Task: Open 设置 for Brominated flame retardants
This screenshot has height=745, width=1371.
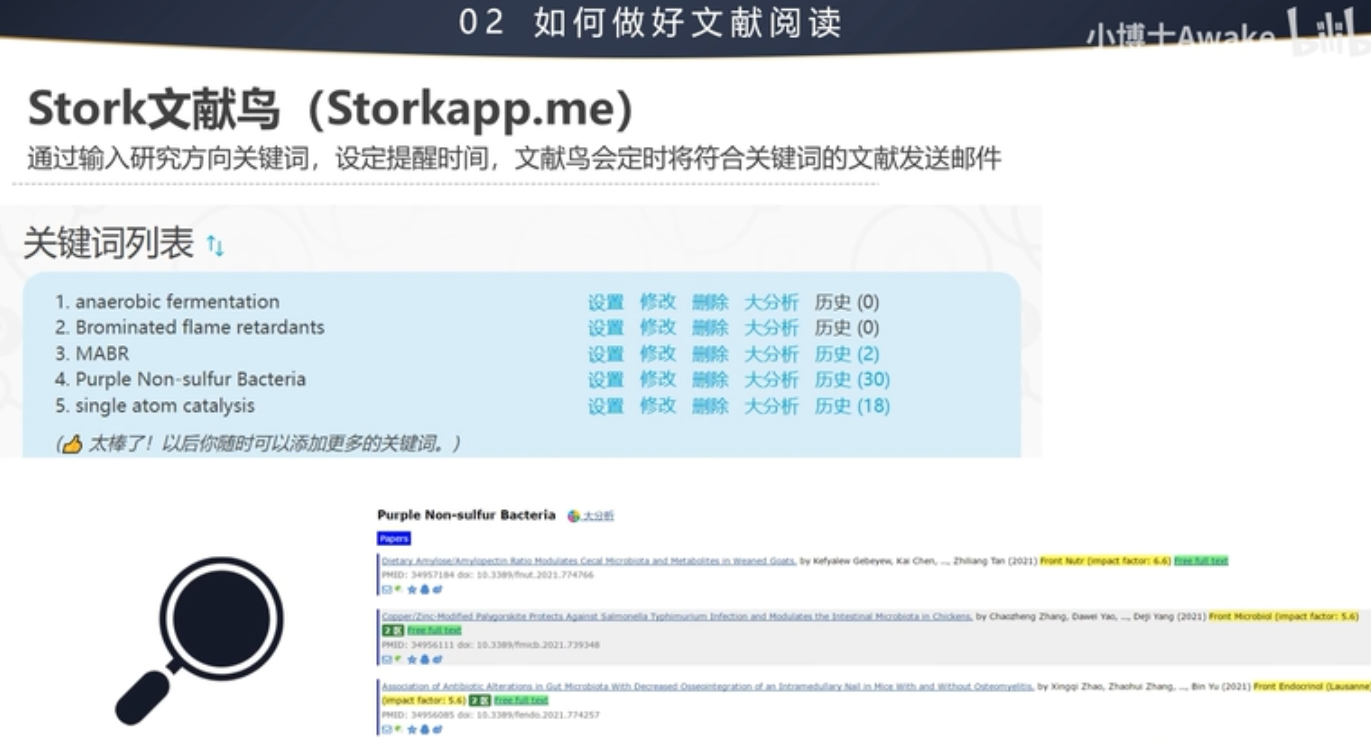Action: 606,328
